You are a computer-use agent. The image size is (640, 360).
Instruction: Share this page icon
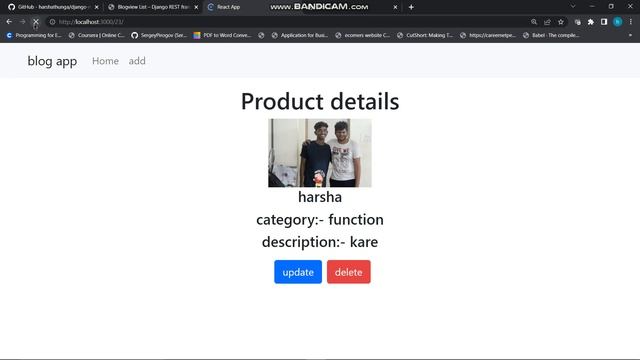point(547,22)
